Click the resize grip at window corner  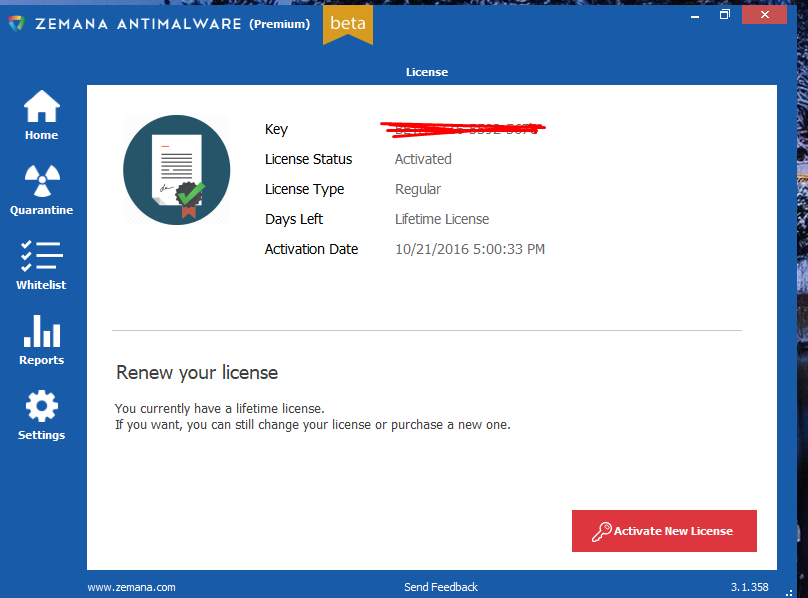point(789,593)
